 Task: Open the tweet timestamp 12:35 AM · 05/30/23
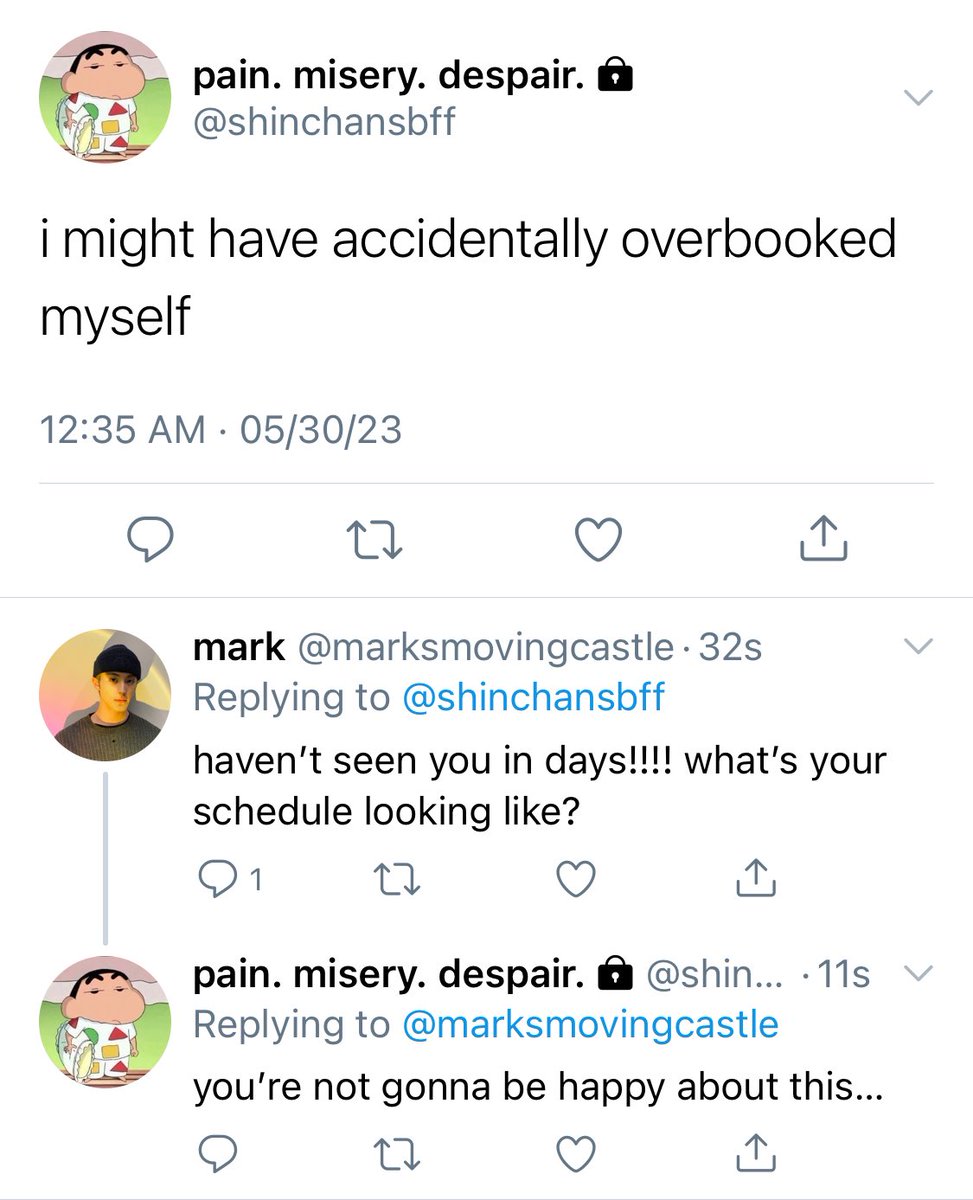pos(221,430)
